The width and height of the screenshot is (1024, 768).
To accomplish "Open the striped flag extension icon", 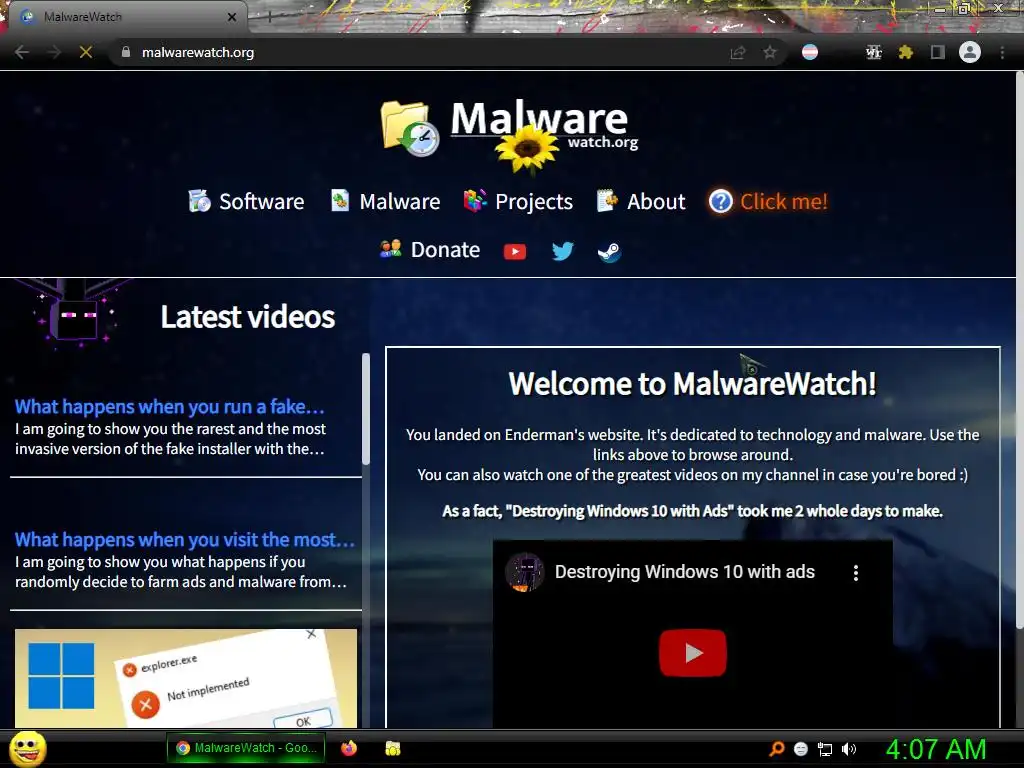I will tap(810, 52).
